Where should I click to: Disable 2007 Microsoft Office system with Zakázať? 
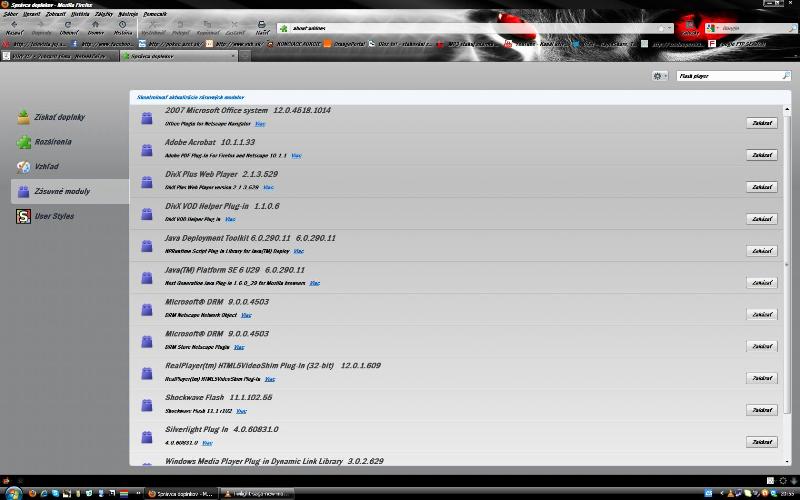[762, 123]
